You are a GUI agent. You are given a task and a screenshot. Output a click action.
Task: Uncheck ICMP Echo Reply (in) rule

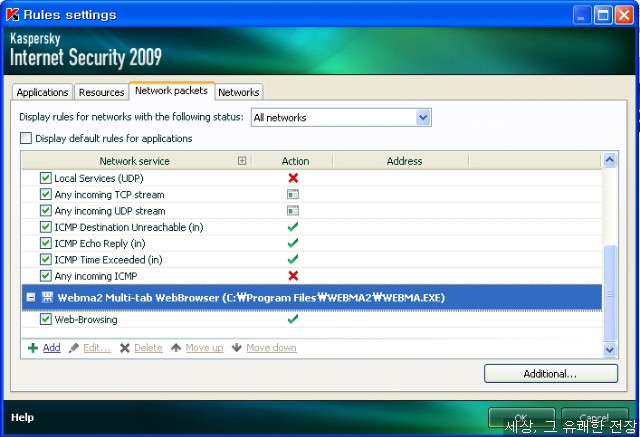pos(46,243)
